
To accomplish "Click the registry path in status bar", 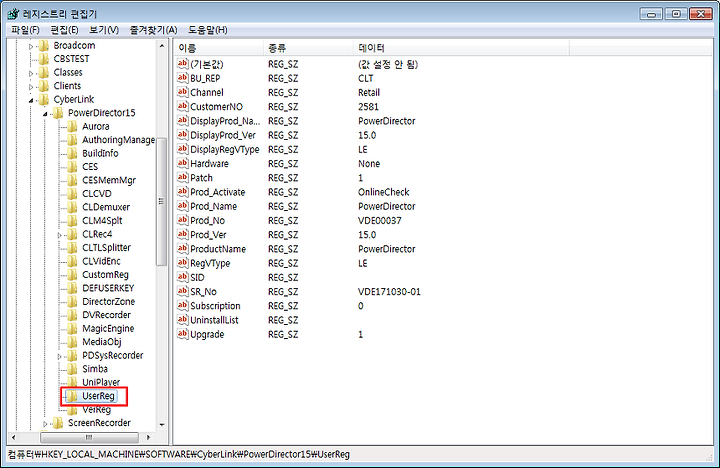I will click(179, 455).
